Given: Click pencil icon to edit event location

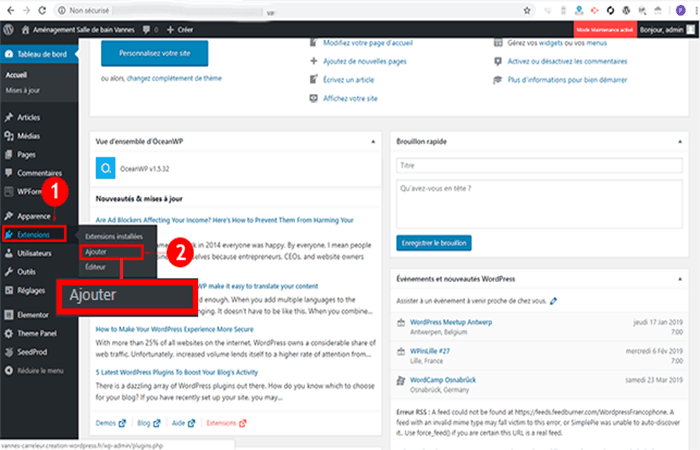Looking at the screenshot, I should [554, 301].
